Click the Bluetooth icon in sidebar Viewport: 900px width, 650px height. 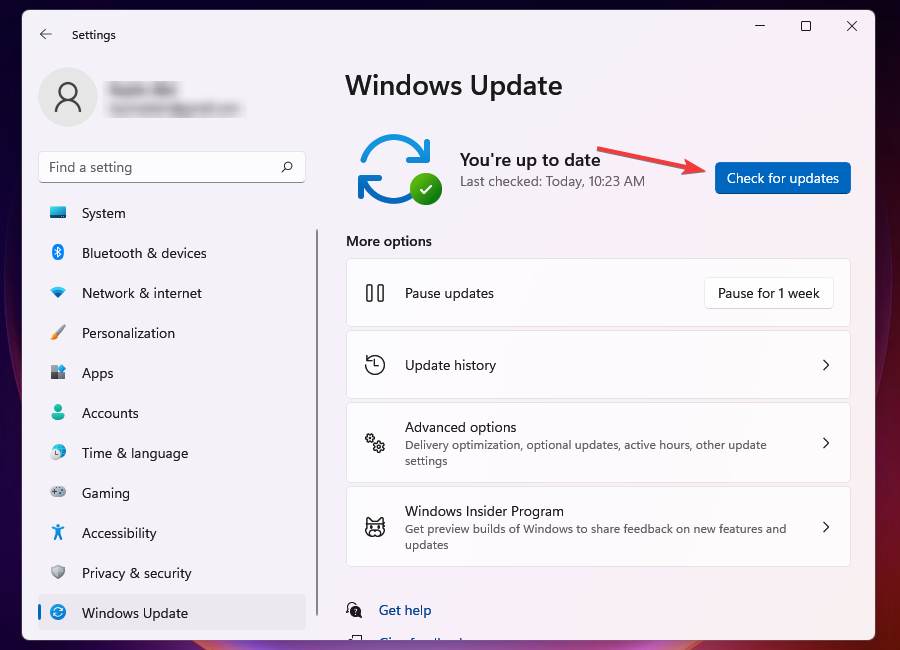click(x=58, y=252)
